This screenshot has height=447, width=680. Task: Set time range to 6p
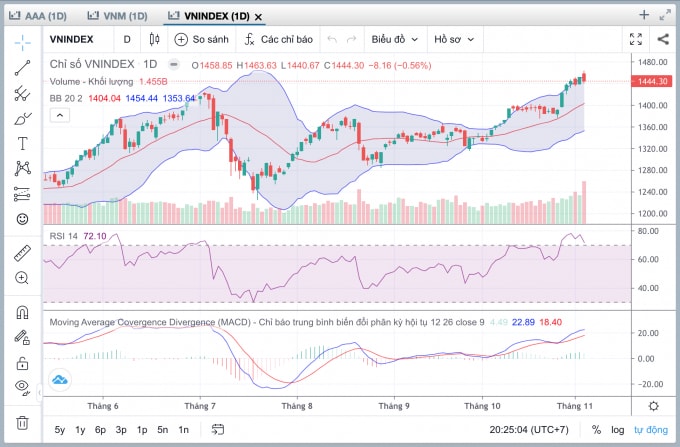point(100,430)
